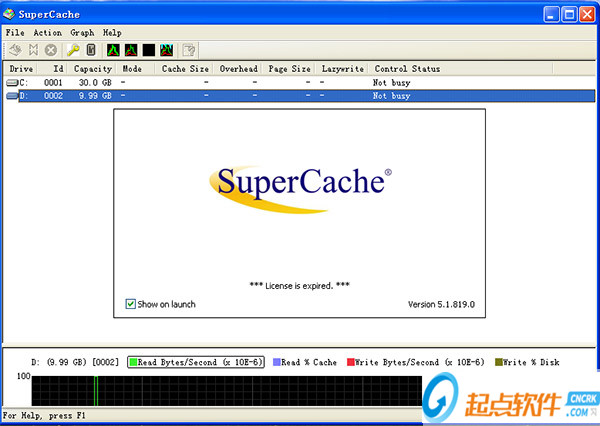
Task: Click the Cache Size column header
Action: [x=184, y=69]
